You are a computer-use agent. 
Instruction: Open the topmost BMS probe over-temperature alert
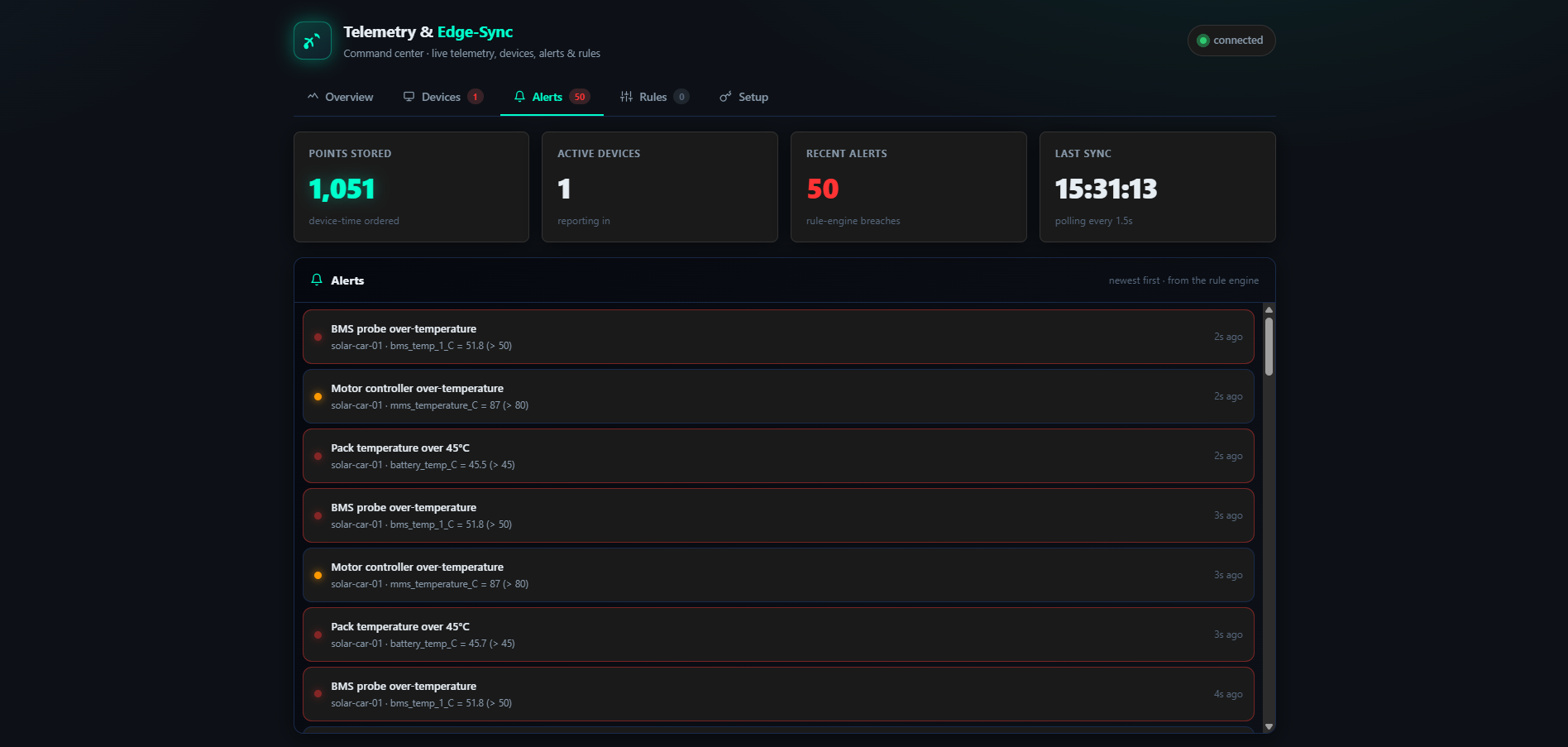coord(778,337)
